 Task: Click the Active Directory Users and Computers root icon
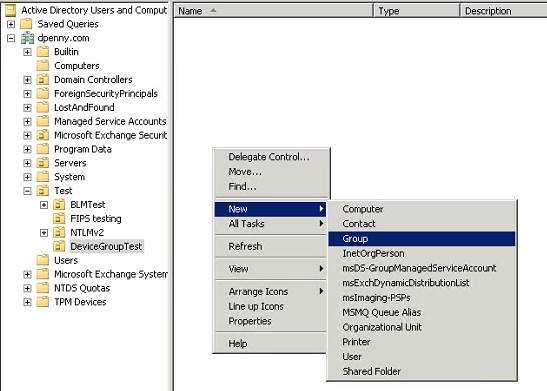point(10,10)
